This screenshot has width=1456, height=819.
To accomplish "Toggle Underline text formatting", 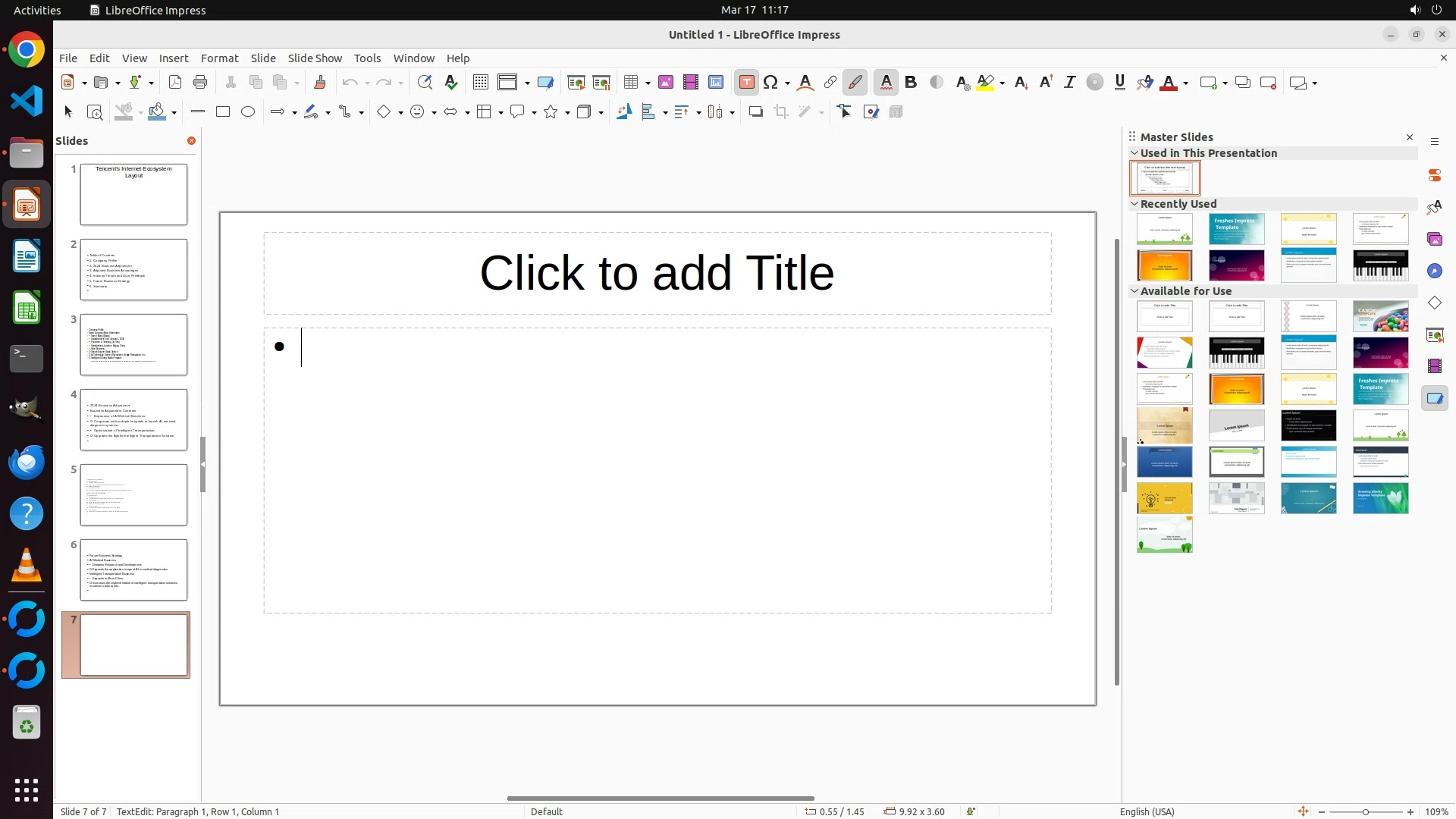I will click(1119, 83).
